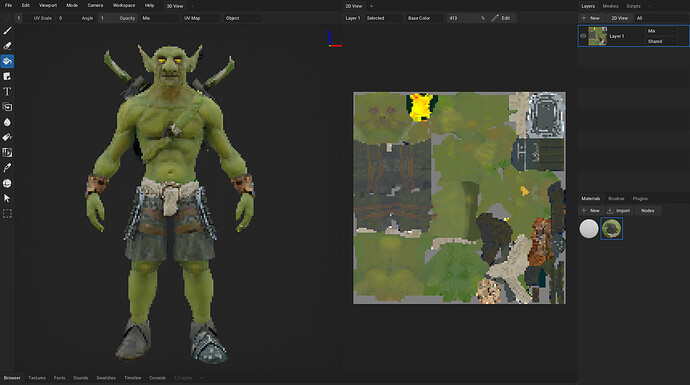Click New material button
Image resolution: width=690 pixels, height=385 pixels.
click(590, 210)
